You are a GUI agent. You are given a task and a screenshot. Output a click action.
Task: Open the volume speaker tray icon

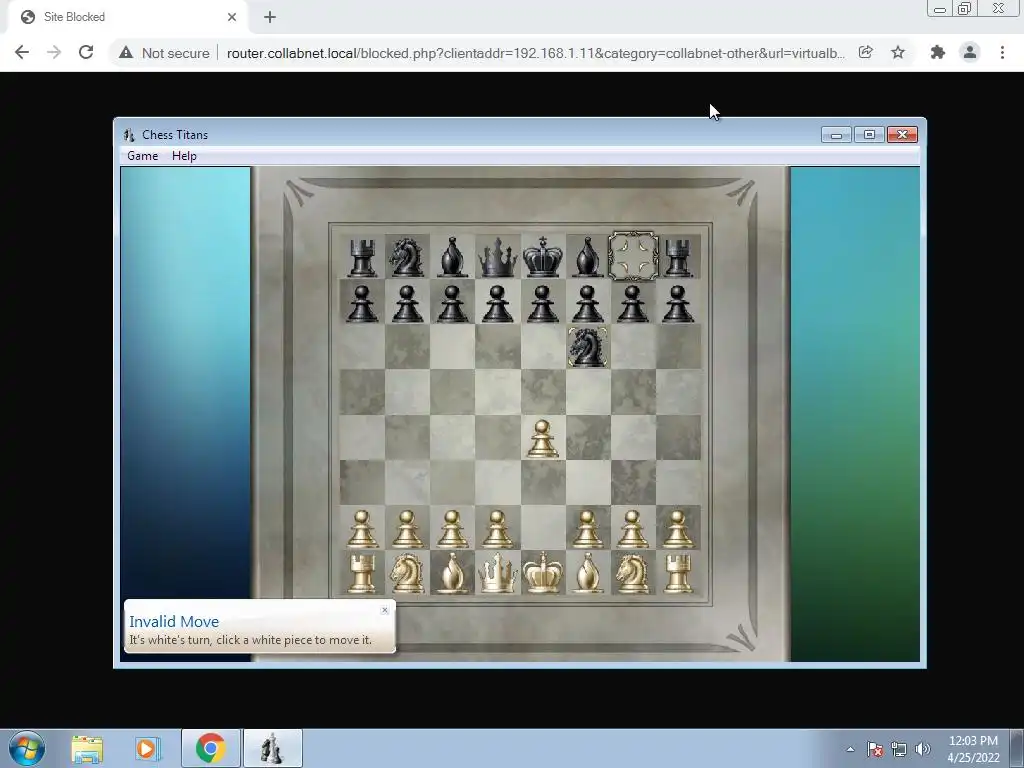(923, 749)
